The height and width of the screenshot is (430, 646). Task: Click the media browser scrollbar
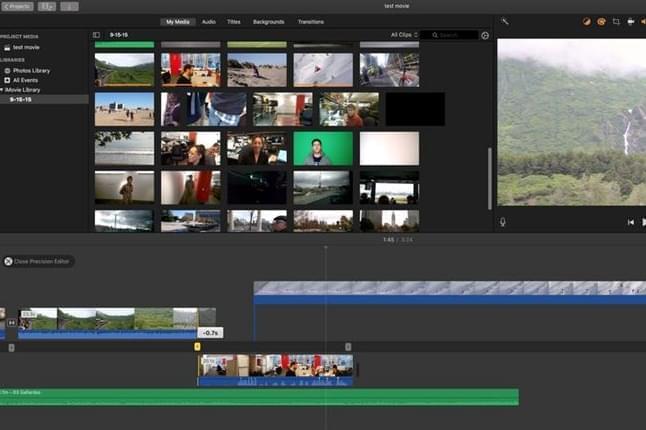coord(490,178)
